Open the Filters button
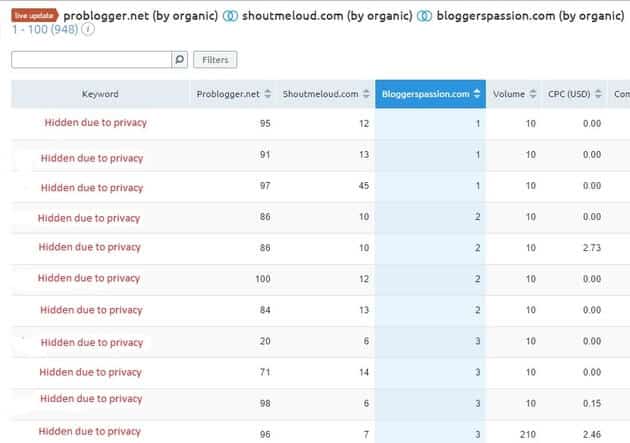 coord(215,60)
